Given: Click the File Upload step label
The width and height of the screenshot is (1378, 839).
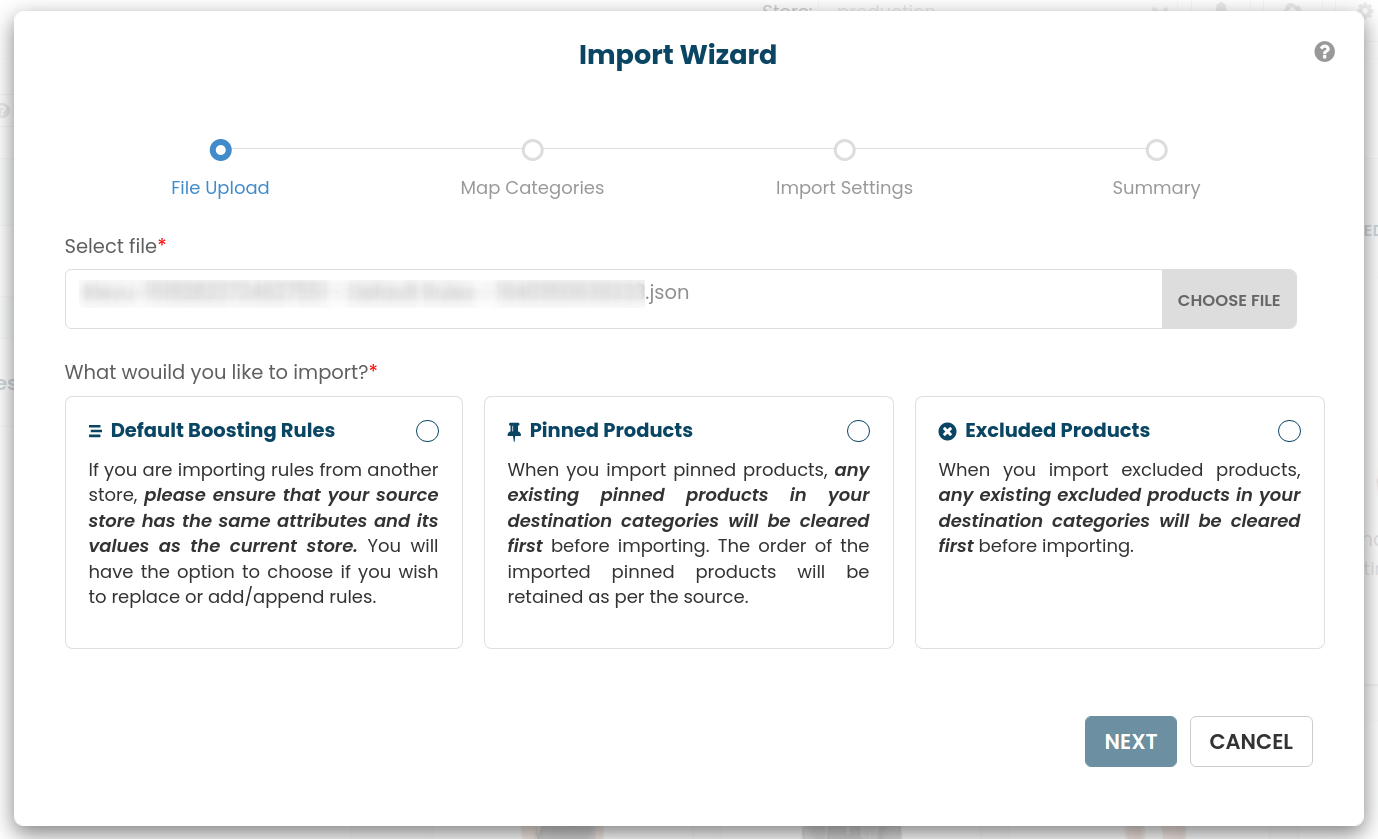Looking at the screenshot, I should 220,188.
